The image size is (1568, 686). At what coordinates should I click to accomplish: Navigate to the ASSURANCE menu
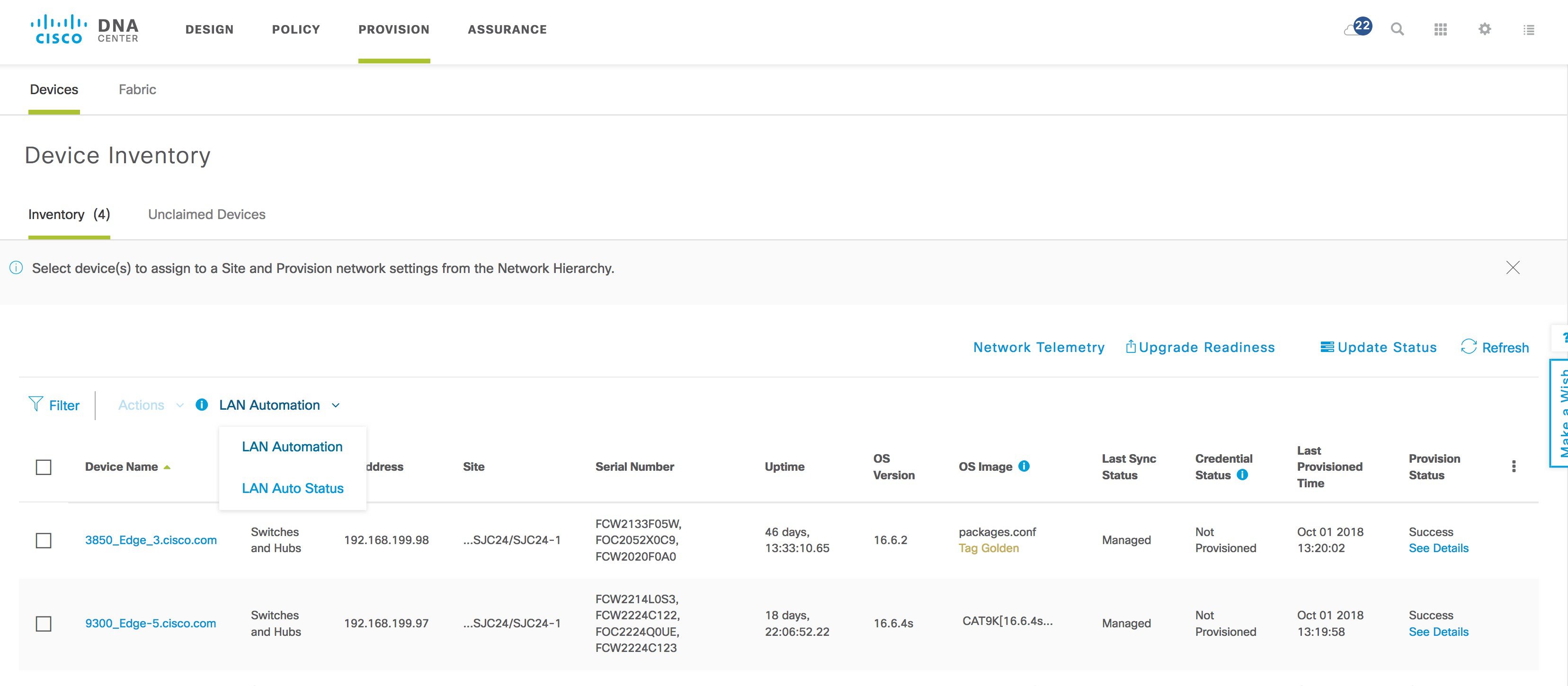pyautogui.click(x=507, y=29)
